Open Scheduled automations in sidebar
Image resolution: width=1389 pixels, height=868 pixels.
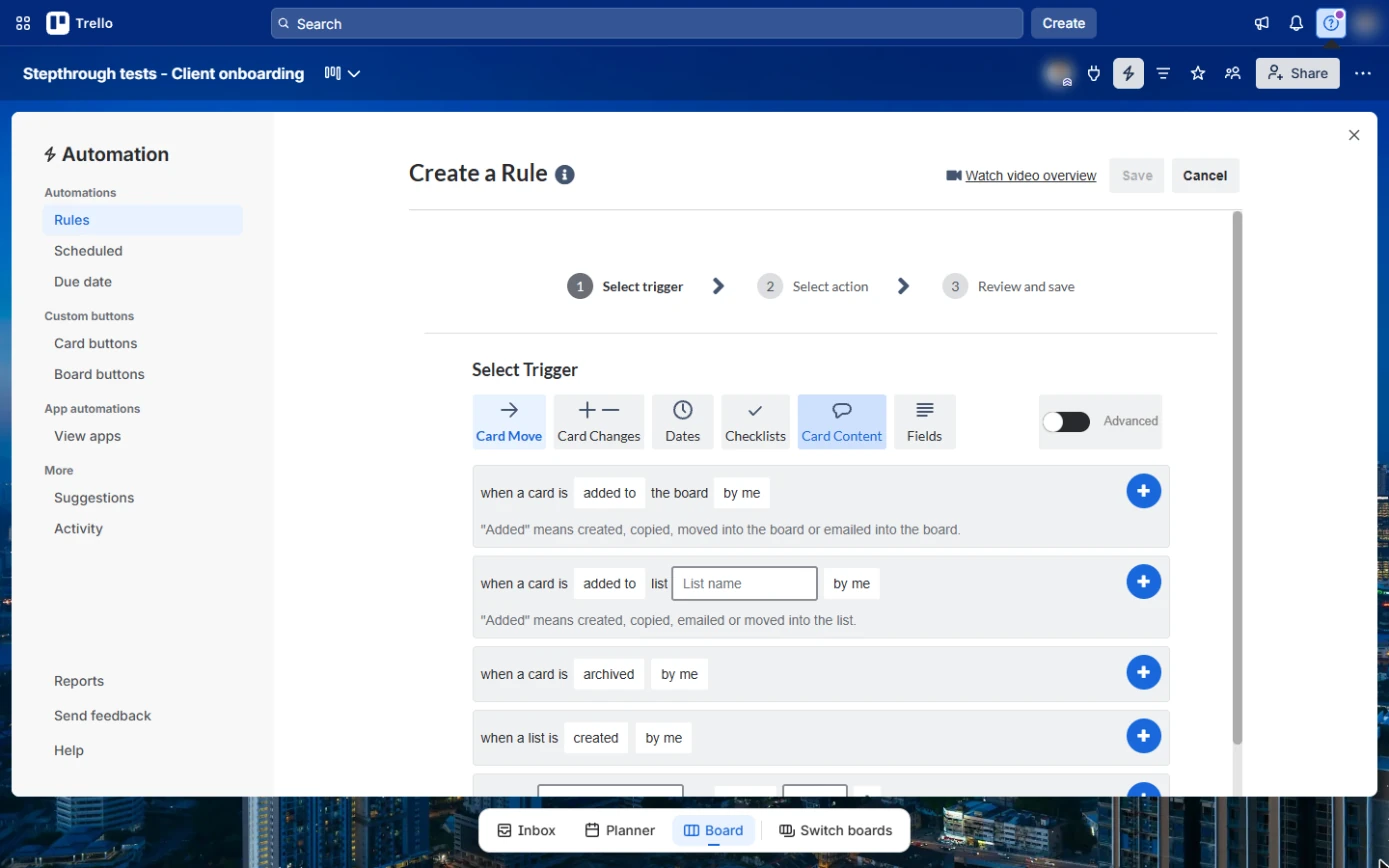click(x=142, y=251)
